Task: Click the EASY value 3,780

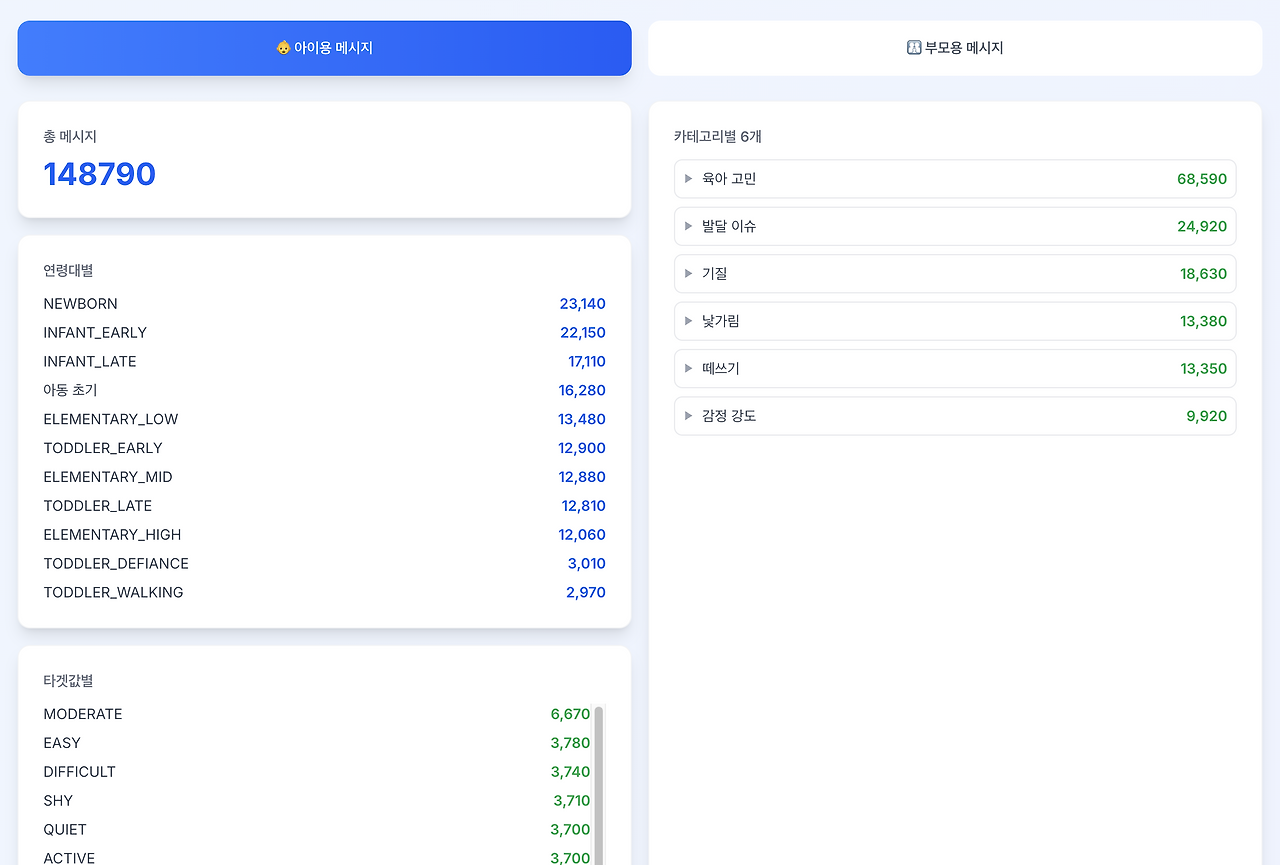Action: [571, 744]
